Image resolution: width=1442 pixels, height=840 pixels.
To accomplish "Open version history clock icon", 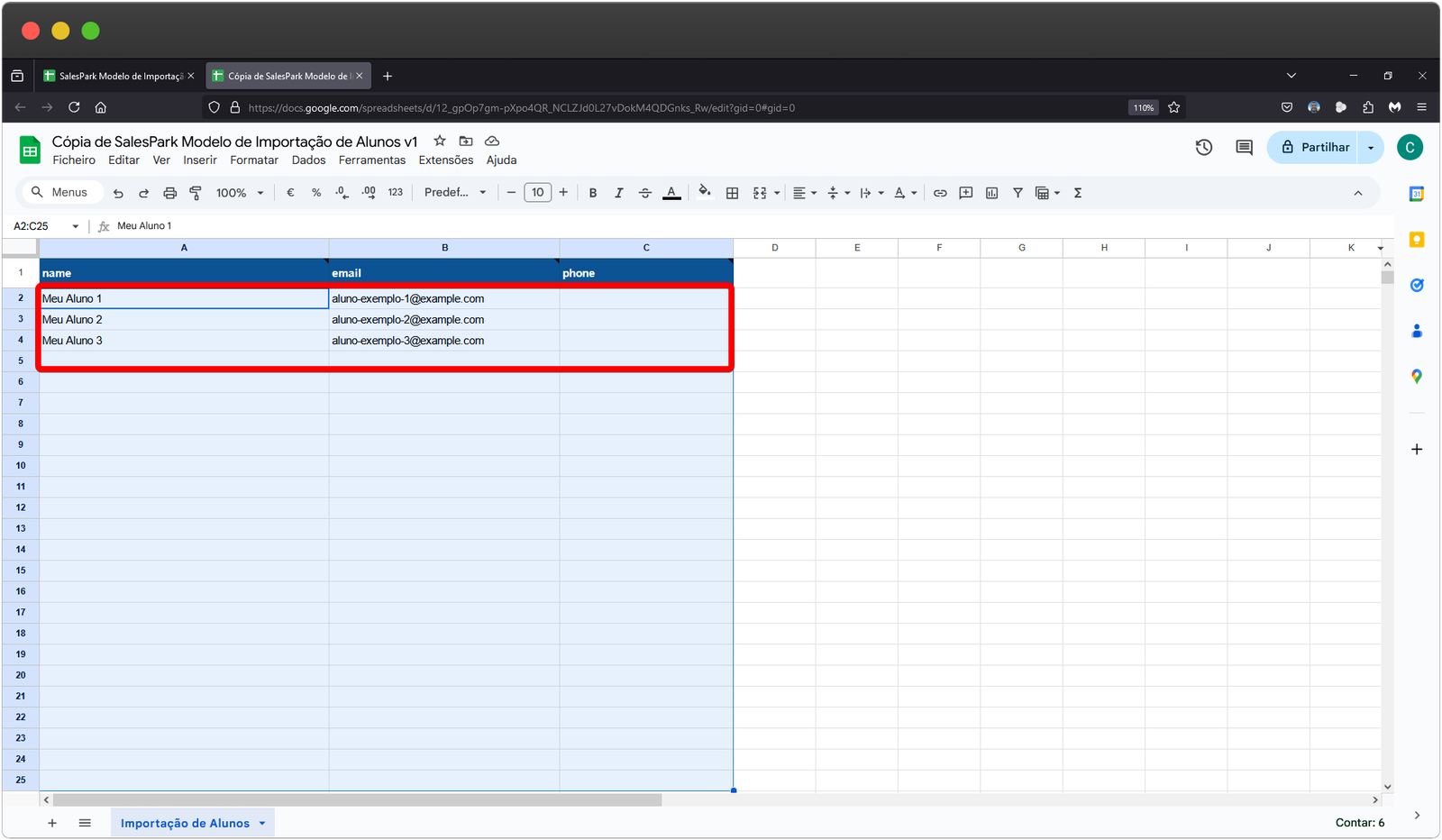I will [1204, 147].
